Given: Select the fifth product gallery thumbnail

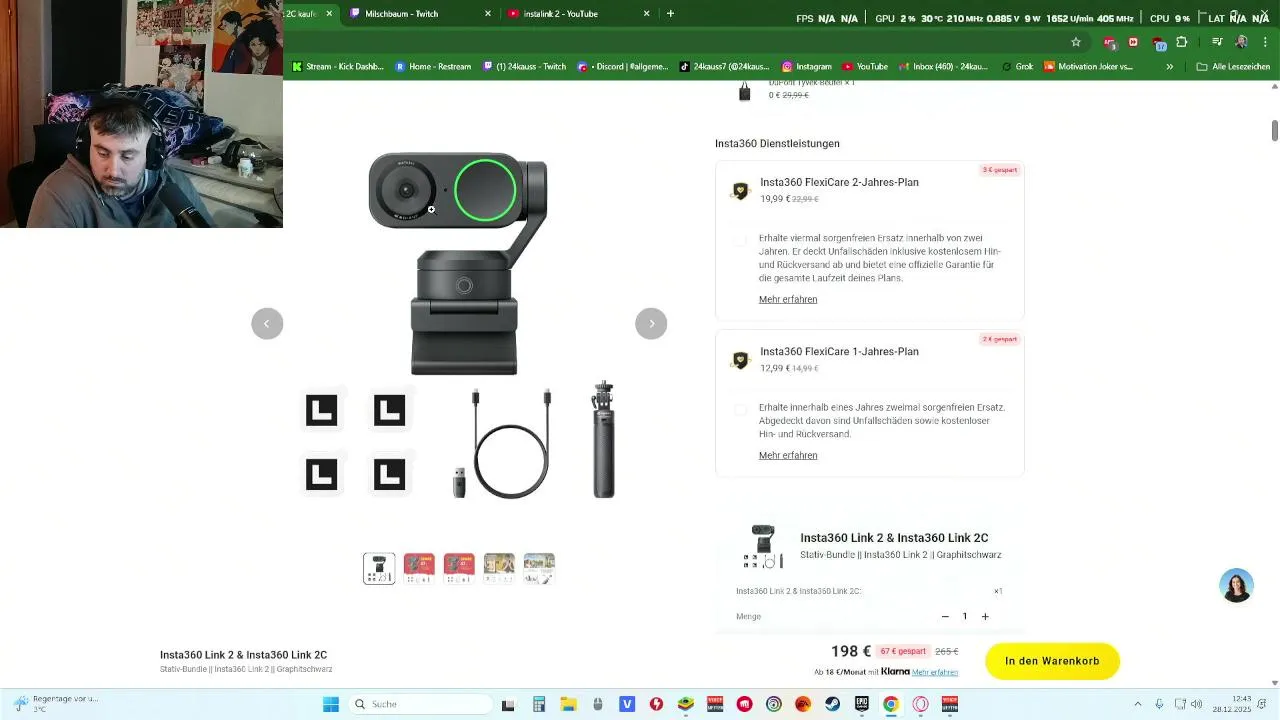Looking at the screenshot, I should coord(539,568).
